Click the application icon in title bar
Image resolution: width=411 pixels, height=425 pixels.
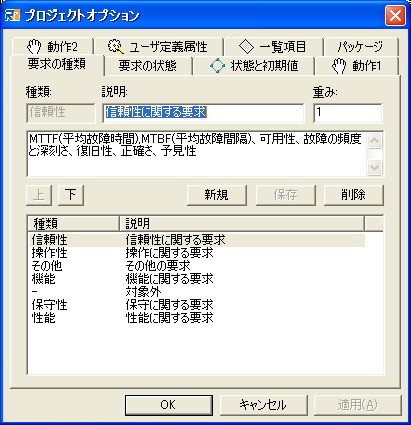point(13,15)
